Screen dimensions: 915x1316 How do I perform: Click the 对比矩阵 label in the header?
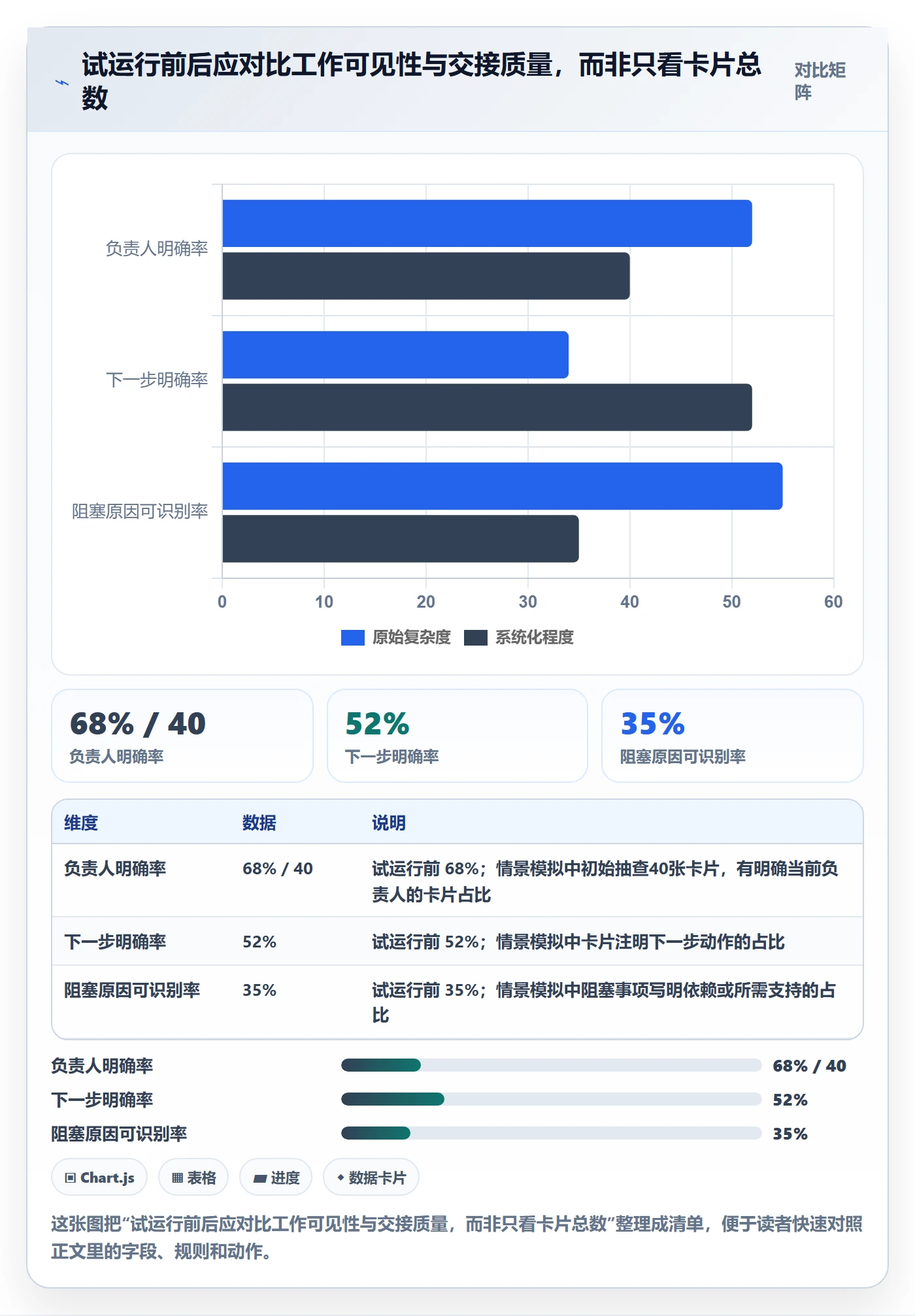pyautogui.click(x=820, y=81)
